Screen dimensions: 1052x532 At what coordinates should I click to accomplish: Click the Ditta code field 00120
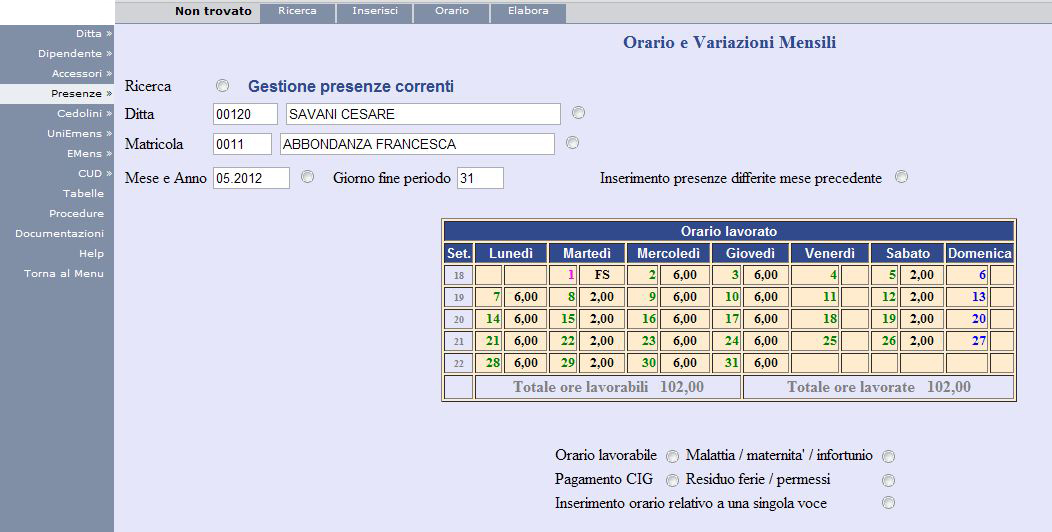[x=245, y=114]
